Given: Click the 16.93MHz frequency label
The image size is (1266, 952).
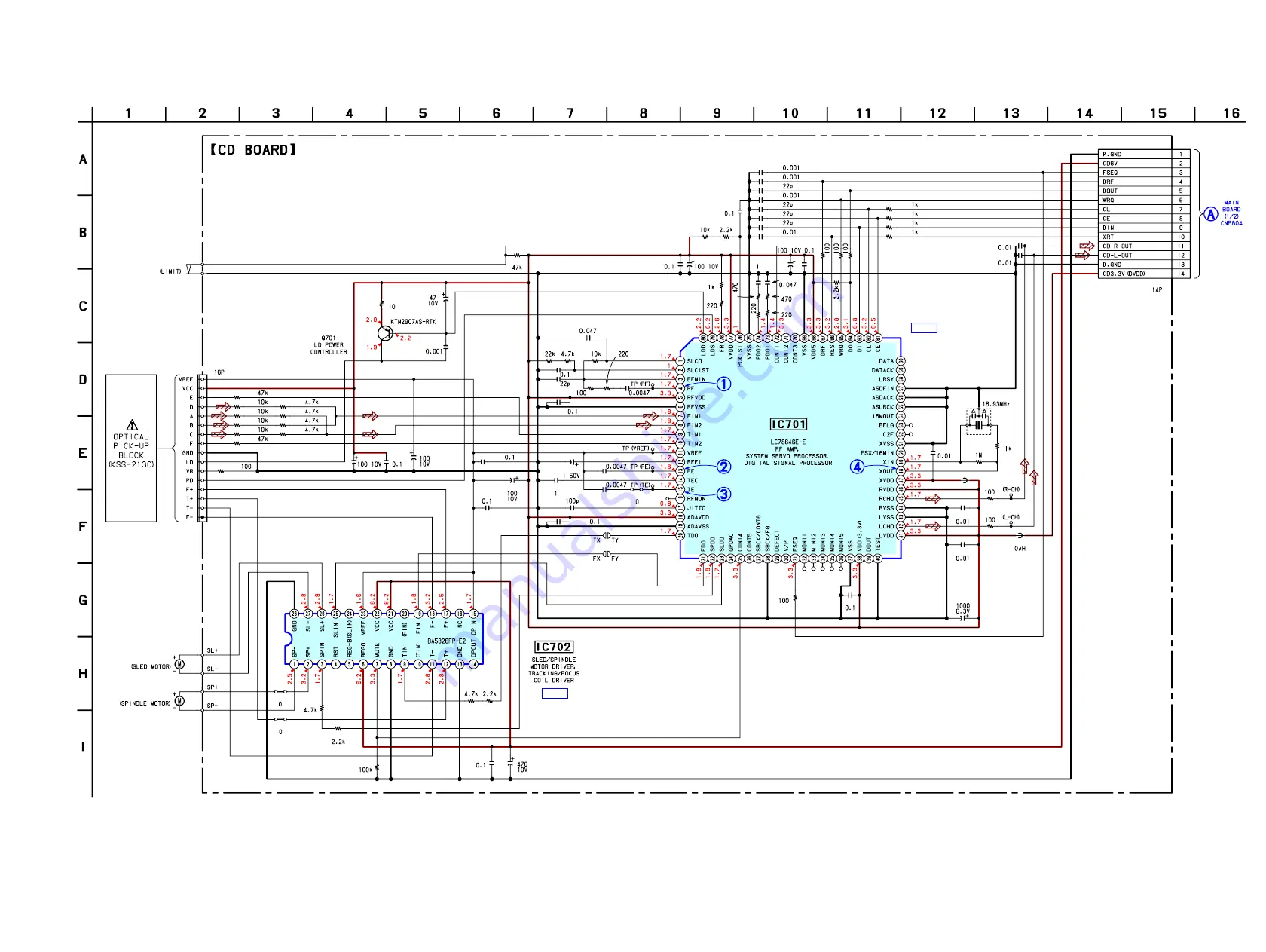Looking at the screenshot, I should pos(995,404).
